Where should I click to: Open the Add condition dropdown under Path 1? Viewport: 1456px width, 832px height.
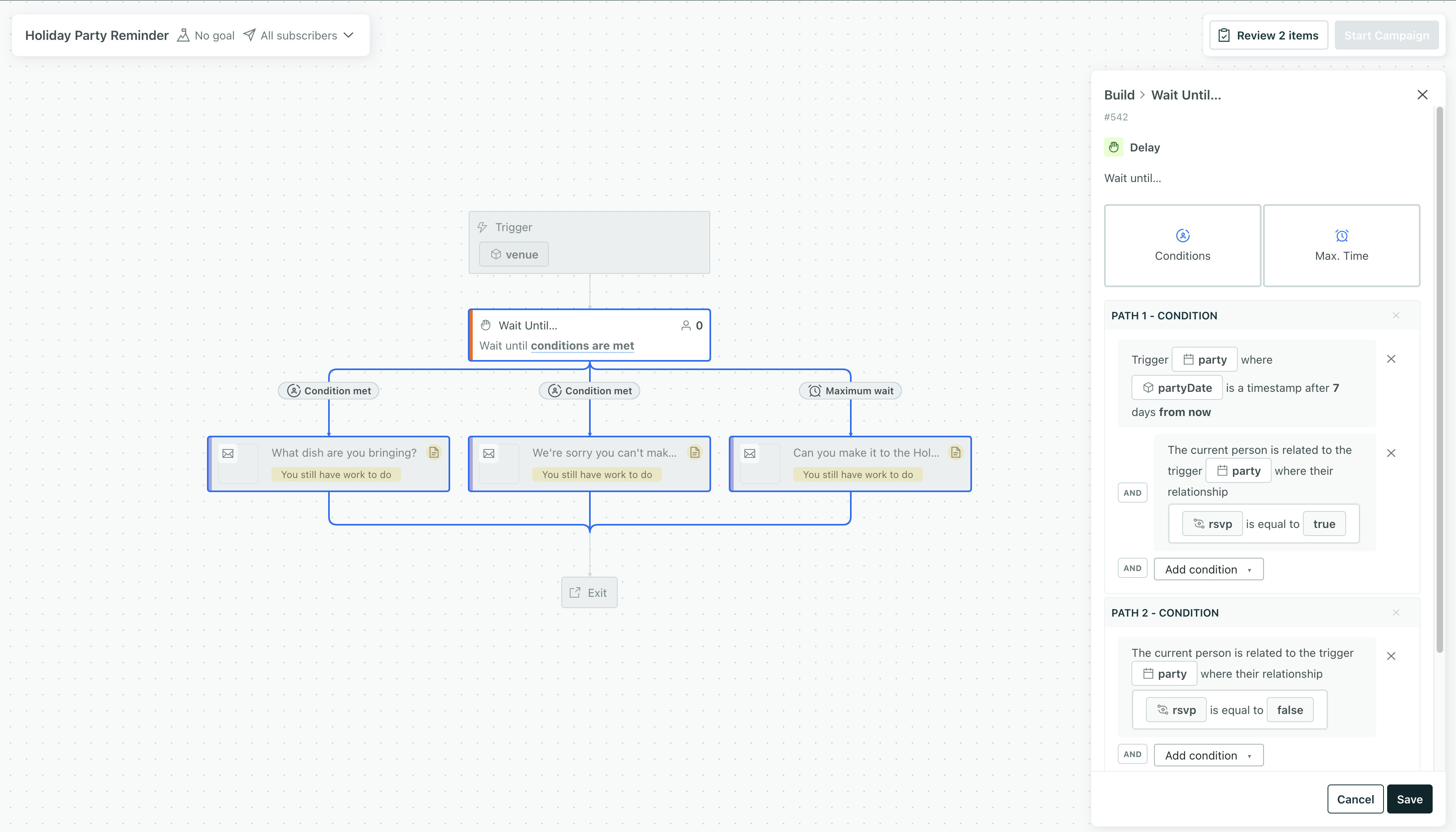(1208, 569)
